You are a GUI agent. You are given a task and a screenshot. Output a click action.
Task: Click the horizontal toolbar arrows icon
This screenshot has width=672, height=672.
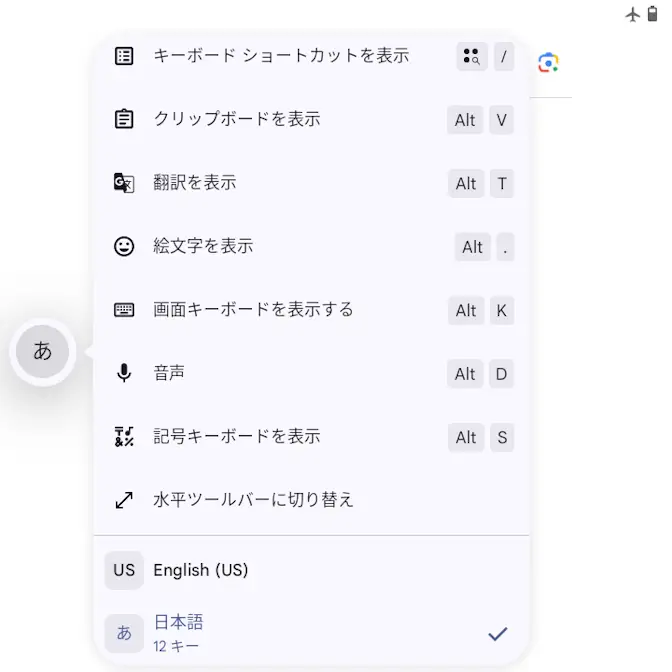click(x=124, y=500)
